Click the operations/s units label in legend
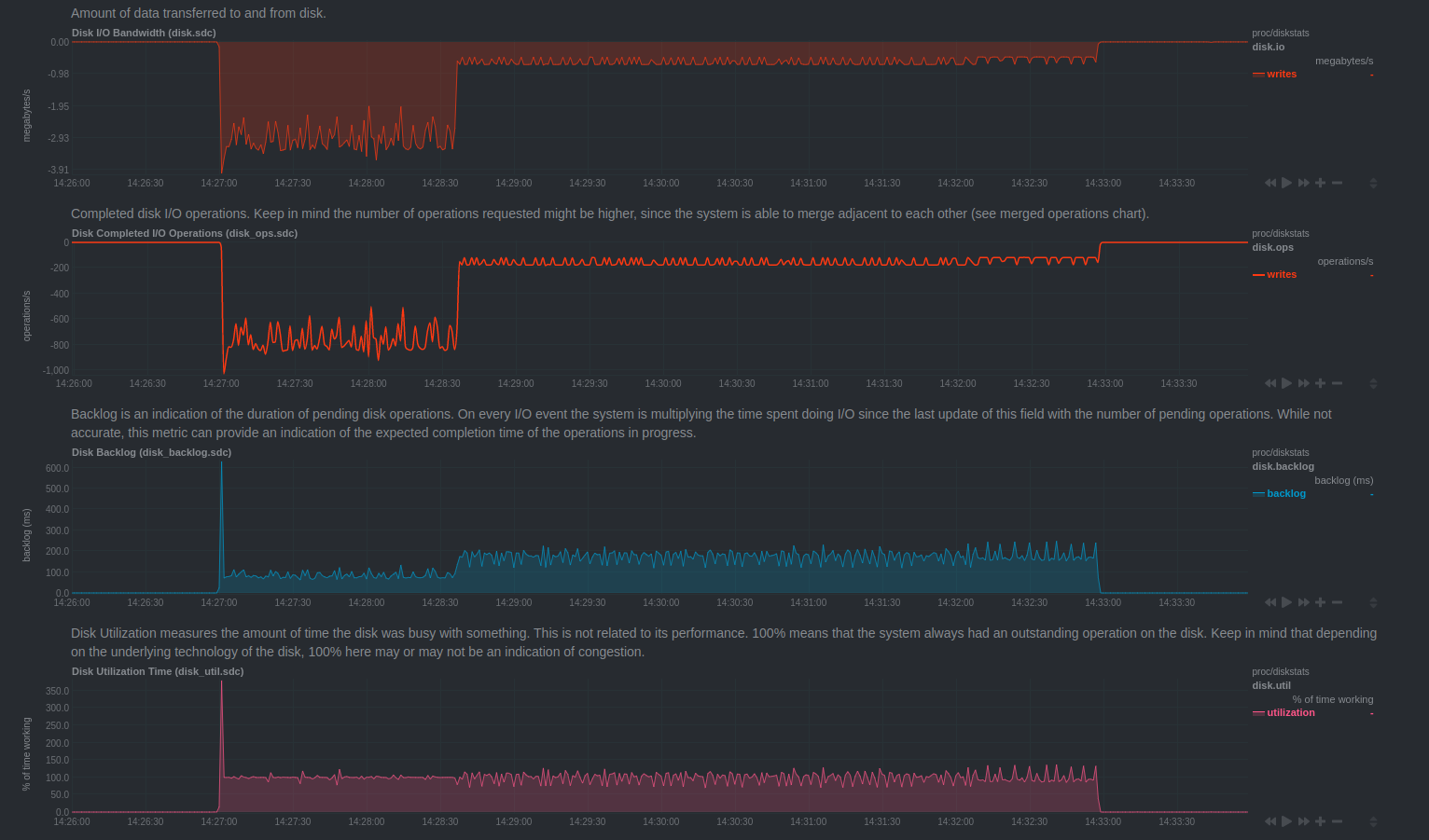The height and width of the screenshot is (840, 1429). [x=1345, y=261]
